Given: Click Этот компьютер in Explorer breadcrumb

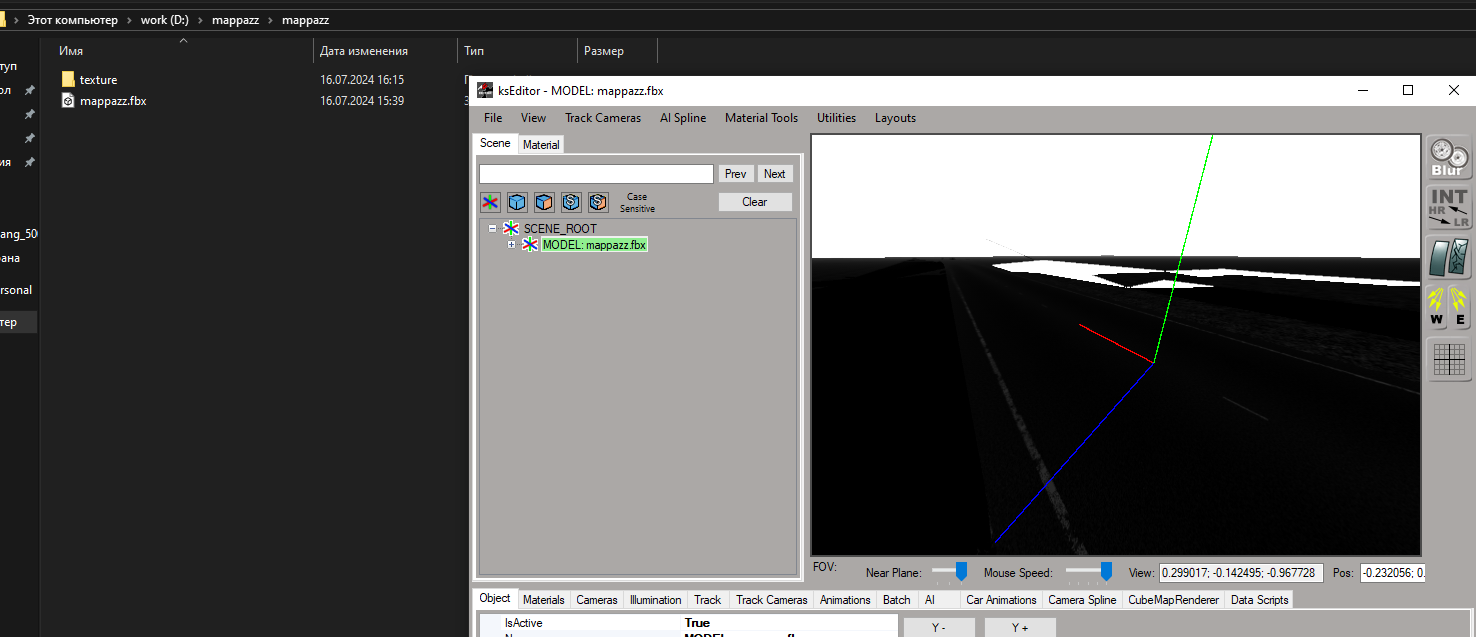Looking at the screenshot, I should (72, 20).
